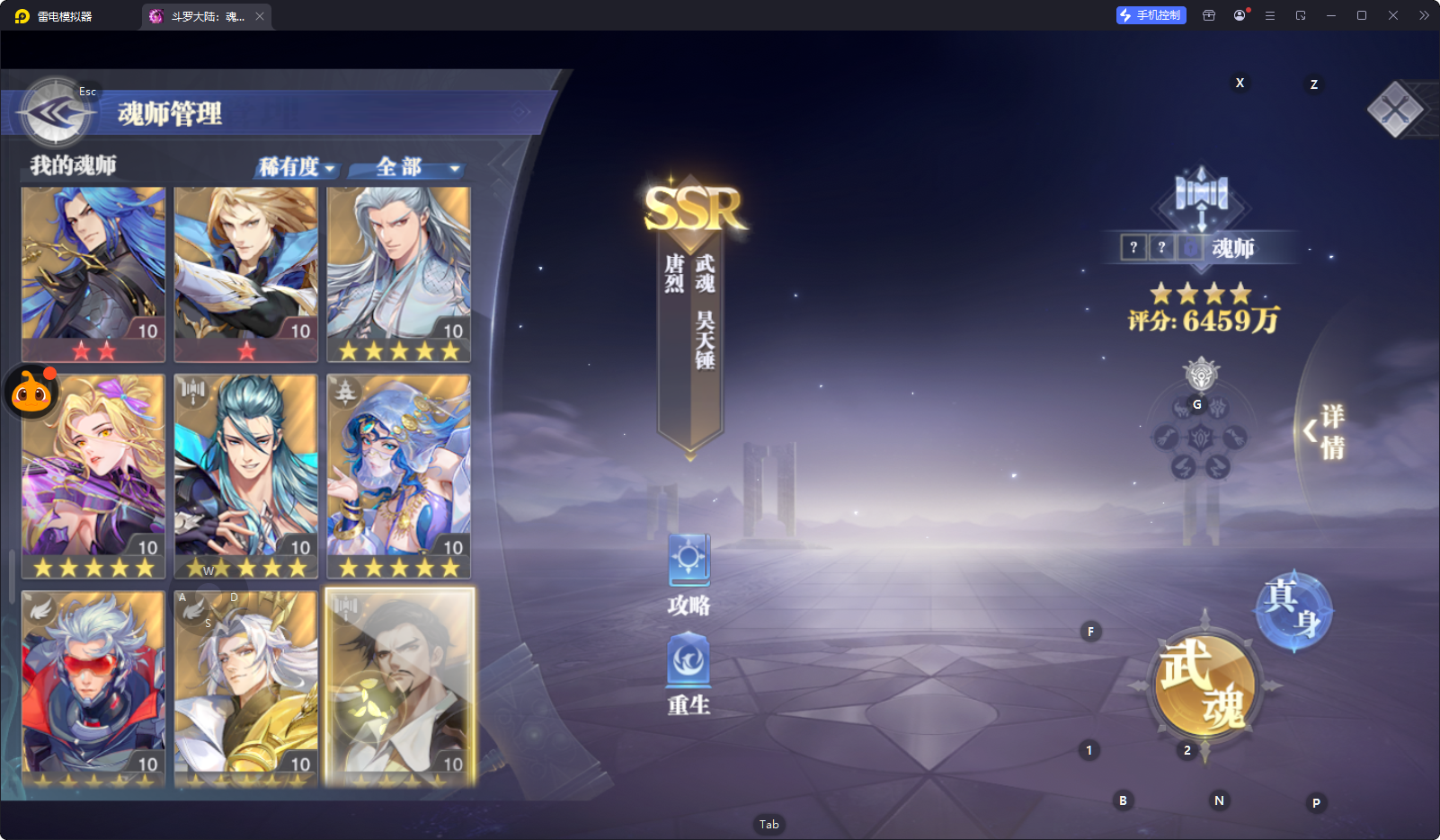Image resolution: width=1440 pixels, height=840 pixels.
Task: Open the 稀有度 sort dropdown
Action: point(298,167)
